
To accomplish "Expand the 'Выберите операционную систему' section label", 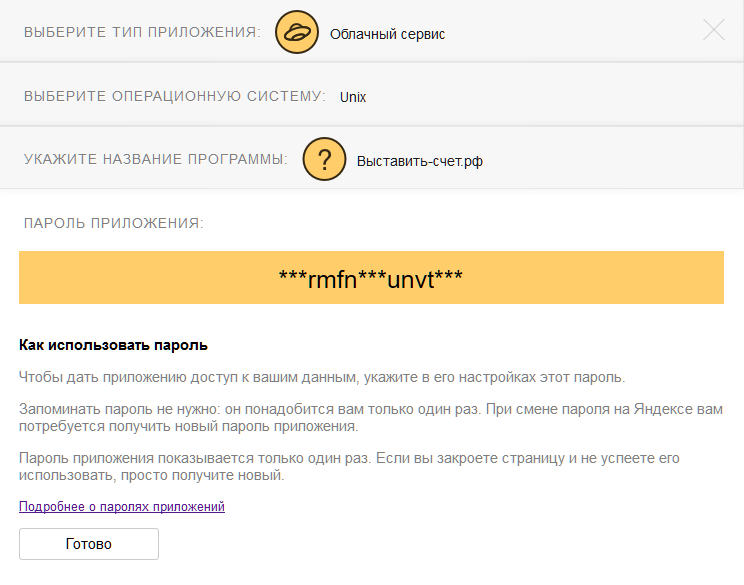I will [175, 97].
